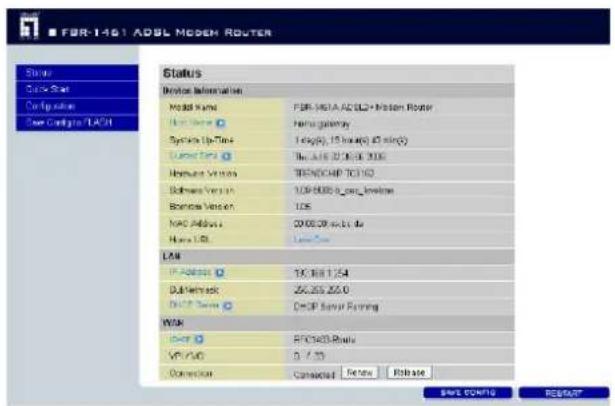Click the arrow icon beside IP Address

click(220, 273)
